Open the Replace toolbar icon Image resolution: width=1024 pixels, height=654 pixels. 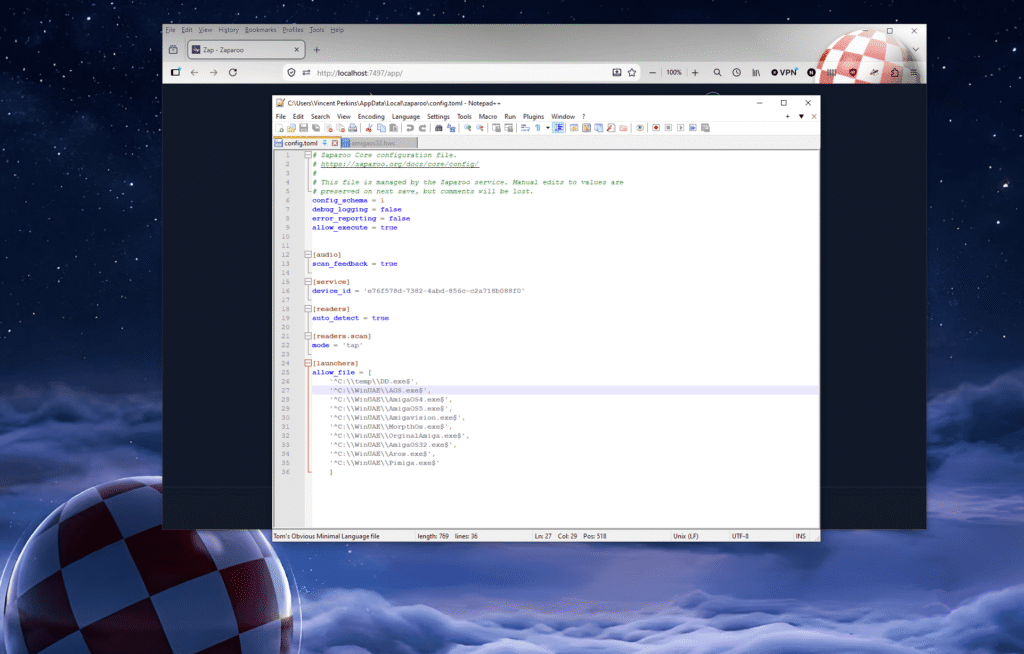click(451, 128)
